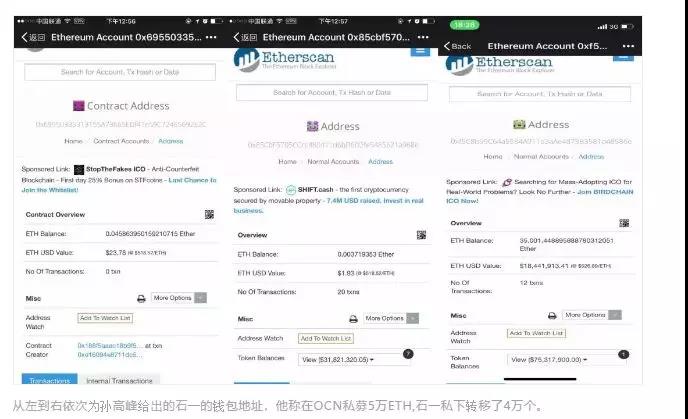Click ETH Balance value 0.003719363 Ether
Screen dimensions: 688x419
pyautogui.click(x=366, y=254)
